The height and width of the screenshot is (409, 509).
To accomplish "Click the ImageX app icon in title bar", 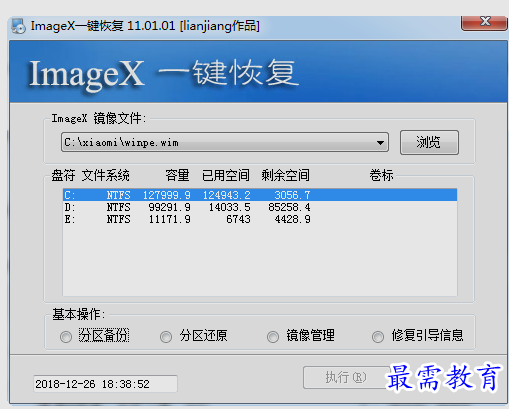I will point(18,26).
